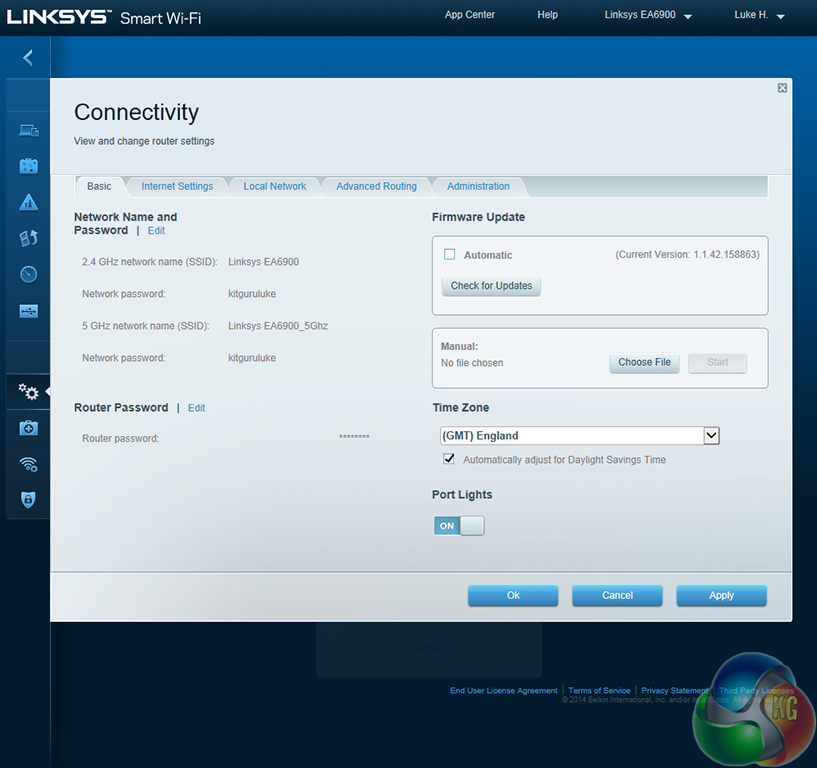Open the Device List sidebar icon

click(28, 130)
